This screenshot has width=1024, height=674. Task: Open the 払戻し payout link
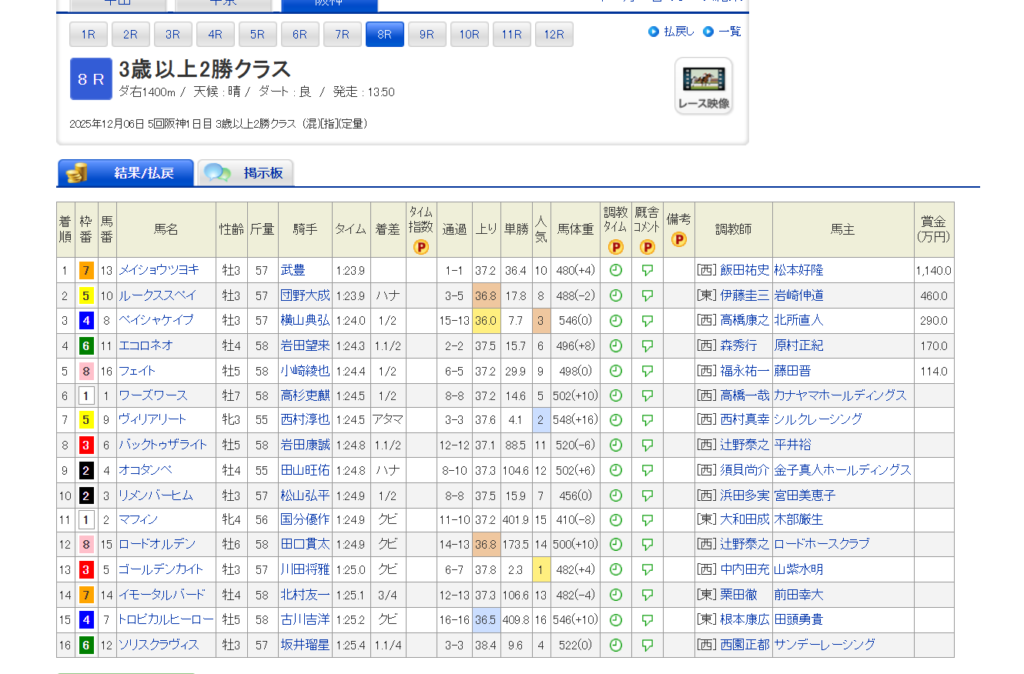tap(678, 31)
